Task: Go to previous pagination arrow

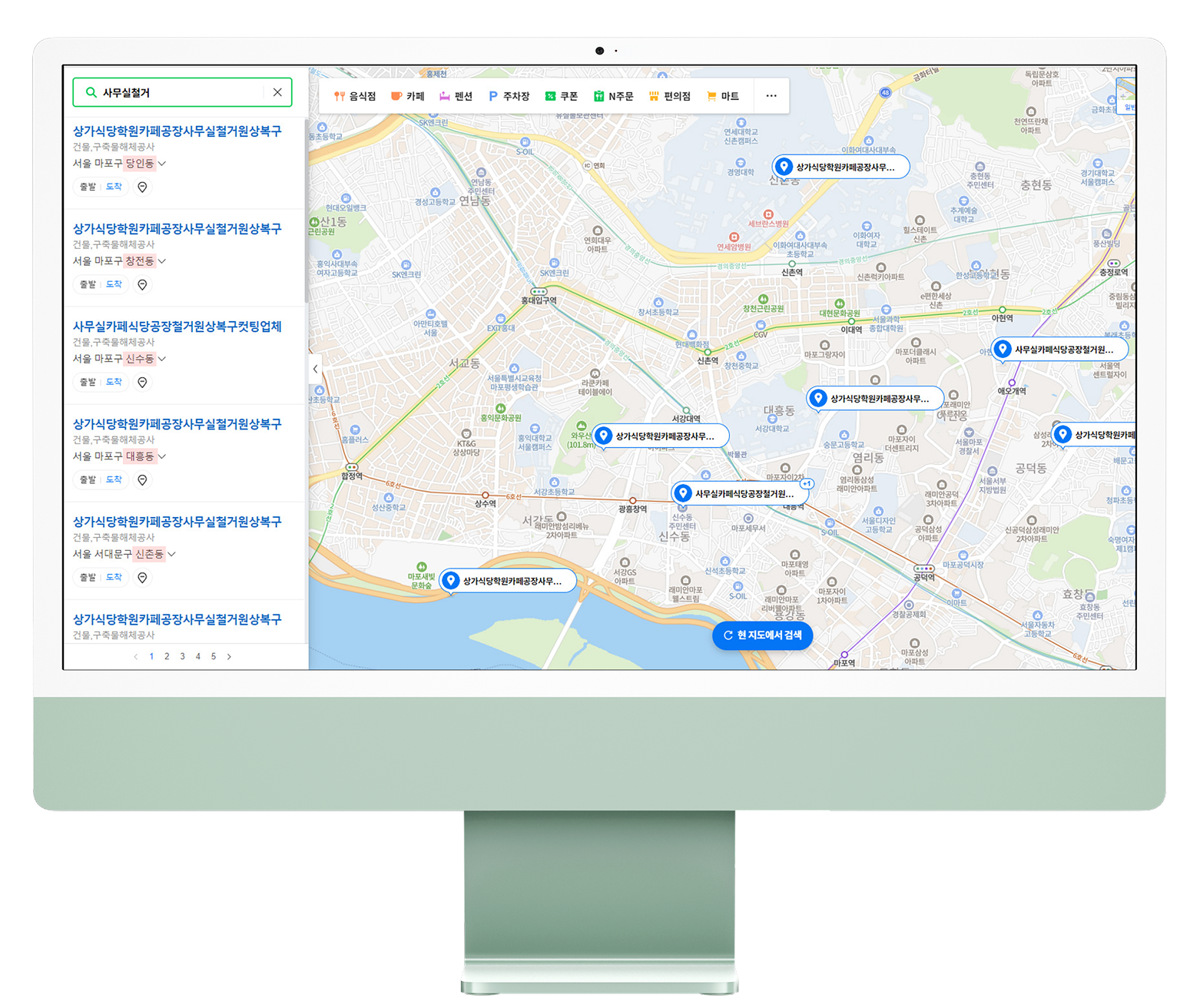Action: [136, 656]
